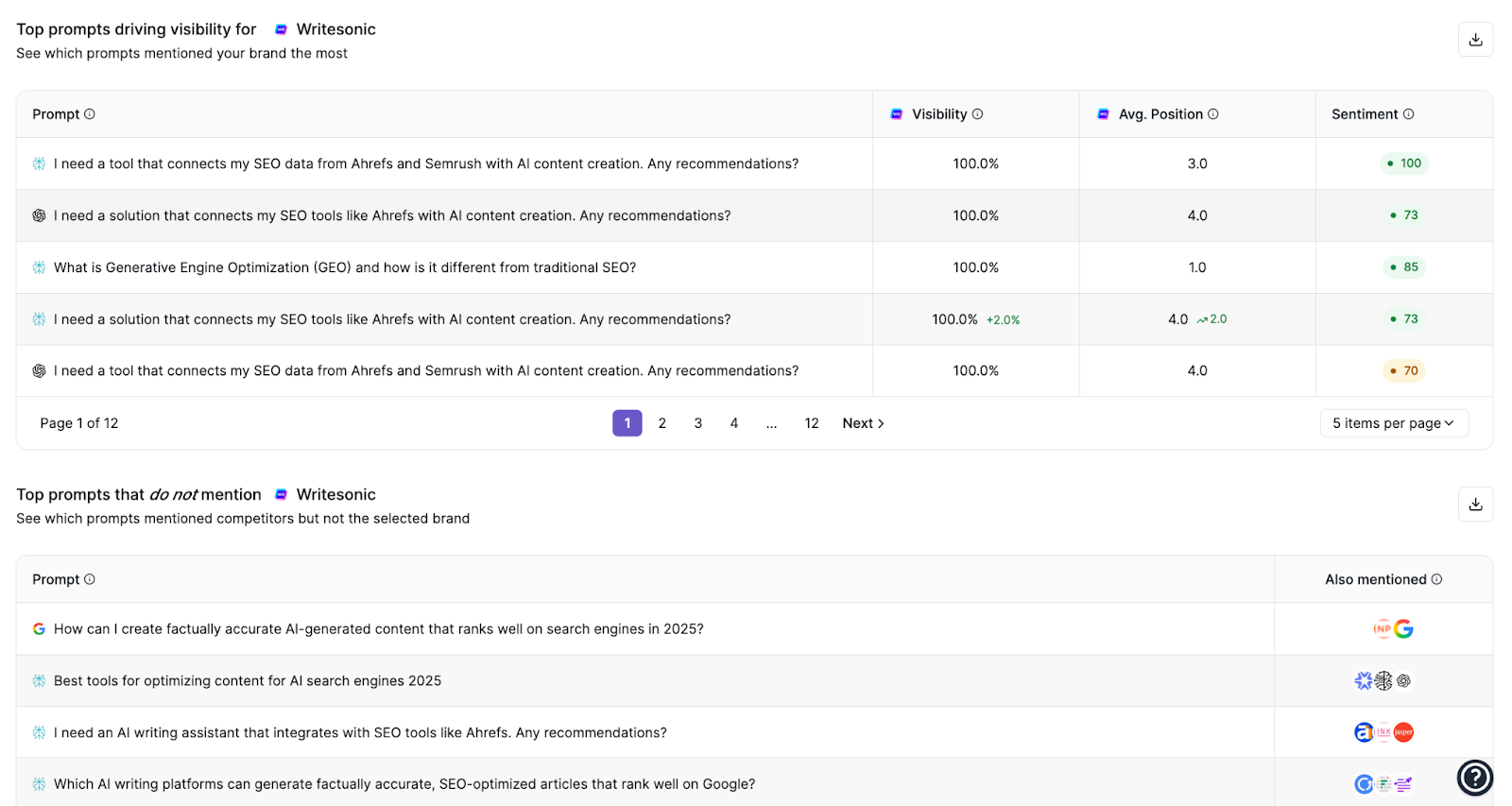1512x806 pixels.
Task: Download the top visibility prompts table
Action: 1475,40
